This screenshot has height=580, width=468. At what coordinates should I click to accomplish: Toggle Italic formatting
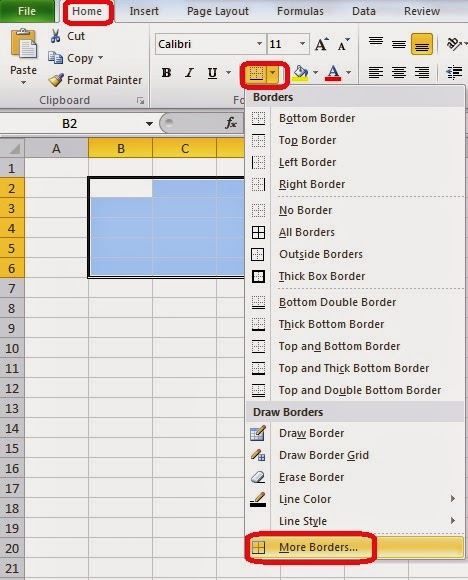[x=189, y=72]
